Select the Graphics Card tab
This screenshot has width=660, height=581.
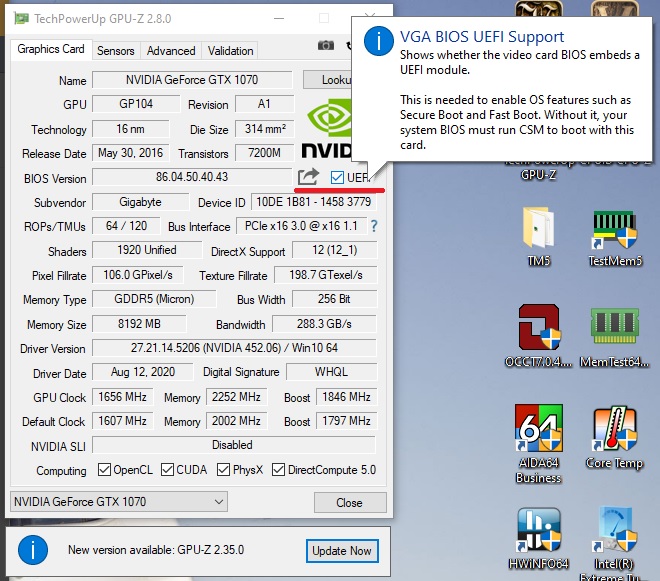[51, 49]
